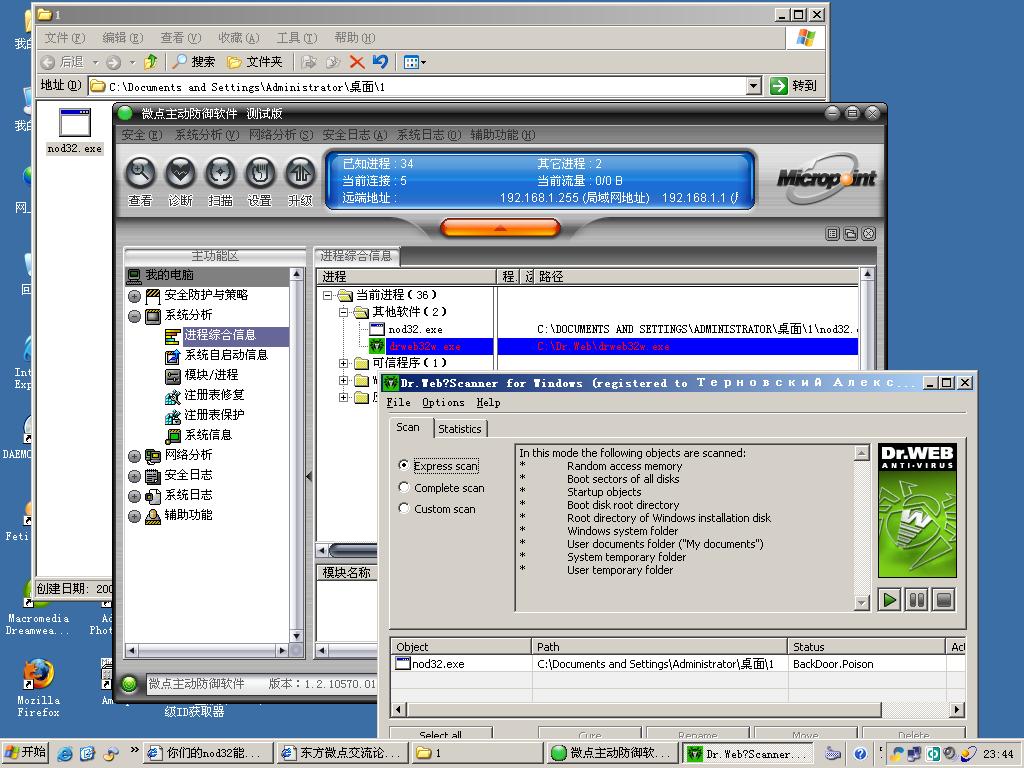Expand the 辅助功能 tree node
1024x768 pixels.
click(135, 517)
